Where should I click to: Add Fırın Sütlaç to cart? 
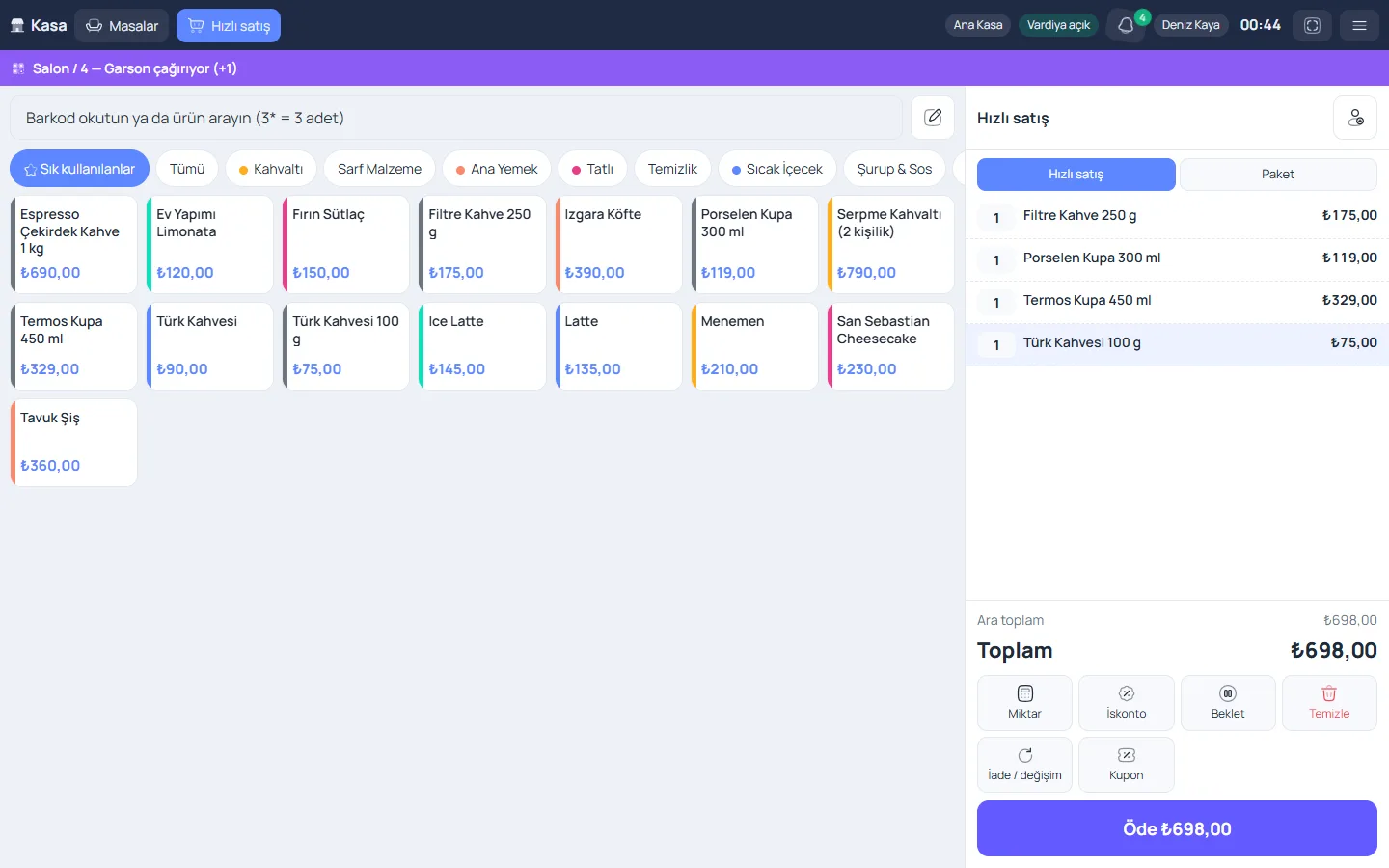point(345,245)
